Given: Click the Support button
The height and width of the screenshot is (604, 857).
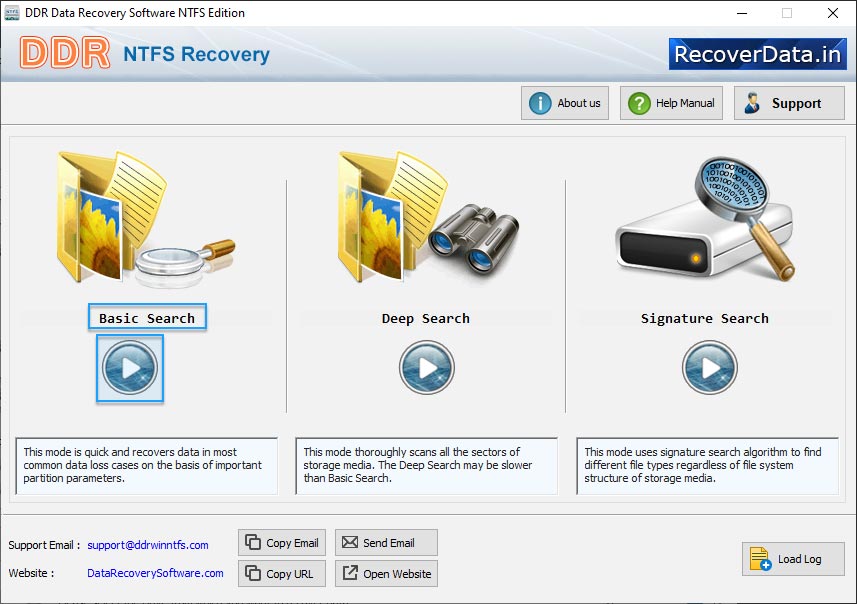Looking at the screenshot, I should coord(789,103).
